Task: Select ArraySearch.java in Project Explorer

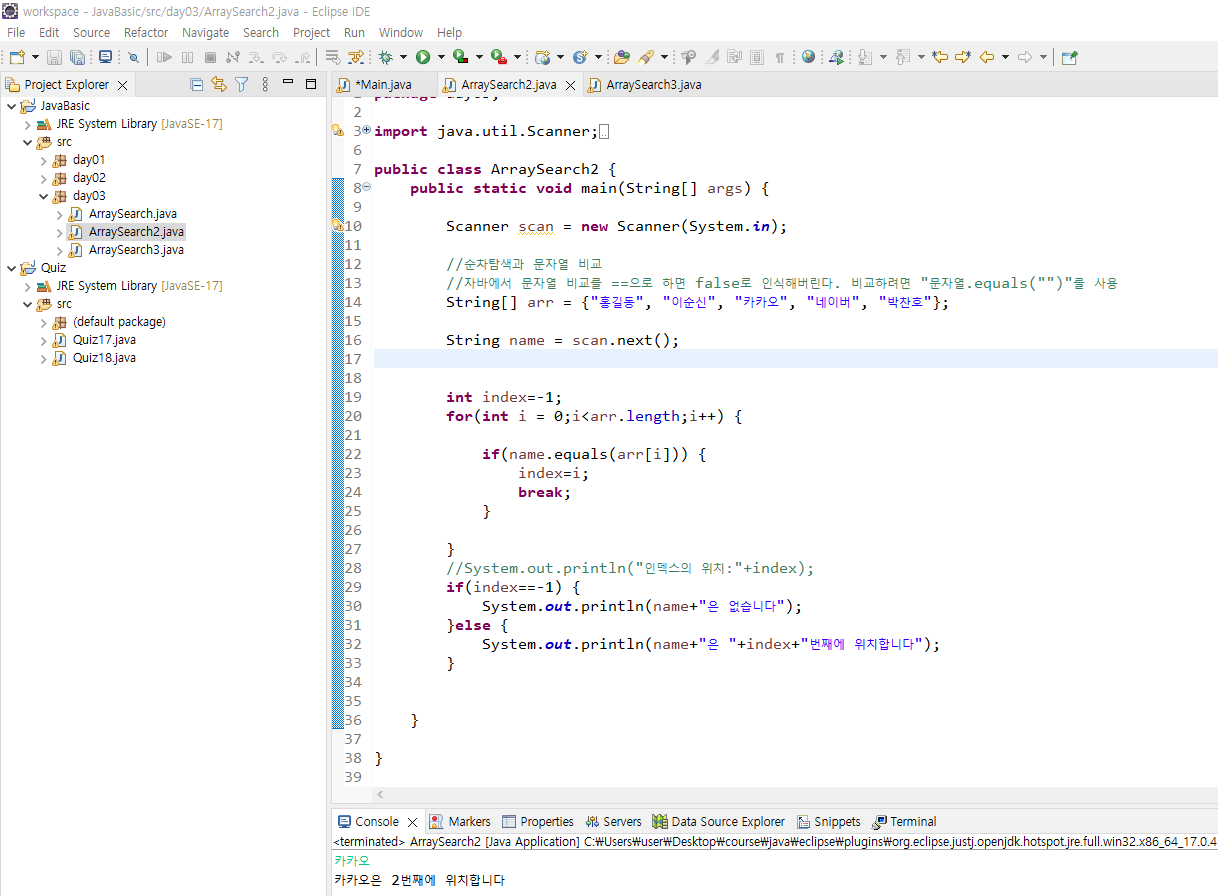Action: click(135, 214)
